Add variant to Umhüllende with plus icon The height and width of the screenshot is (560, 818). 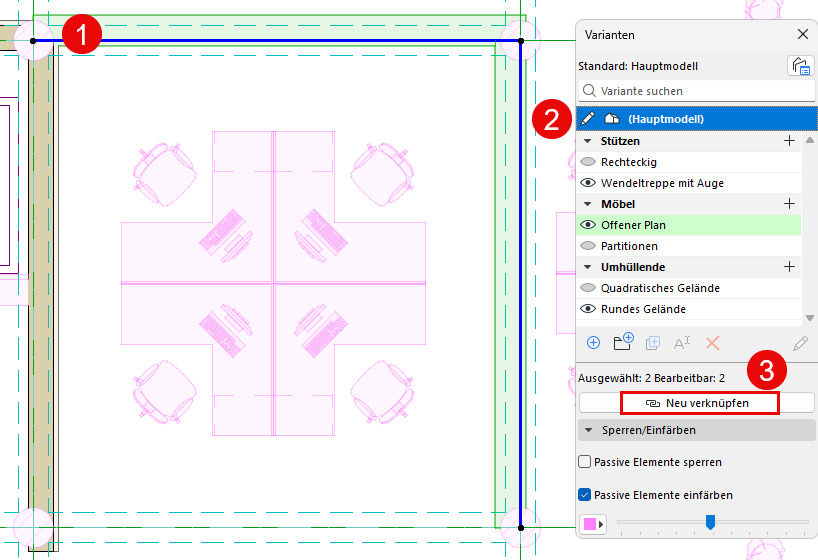point(789,267)
